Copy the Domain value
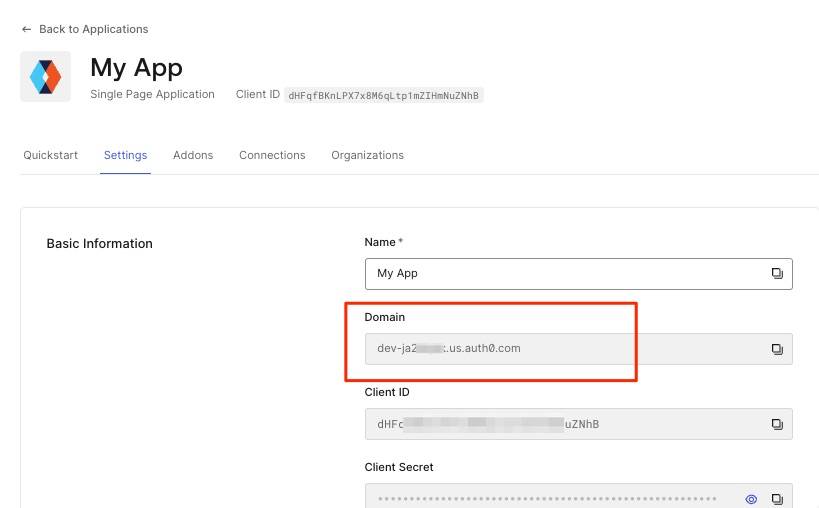Image resolution: width=819 pixels, height=508 pixels. coord(777,349)
